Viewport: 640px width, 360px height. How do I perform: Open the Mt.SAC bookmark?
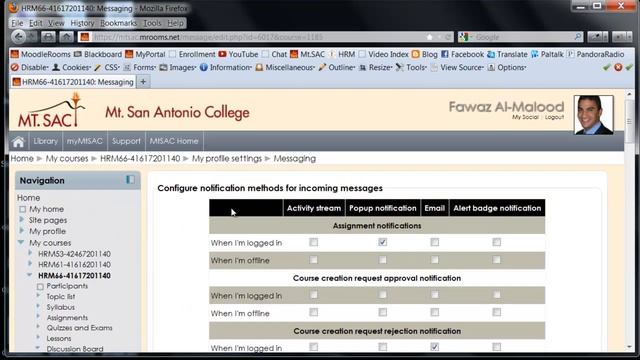(x=307, y=54)
